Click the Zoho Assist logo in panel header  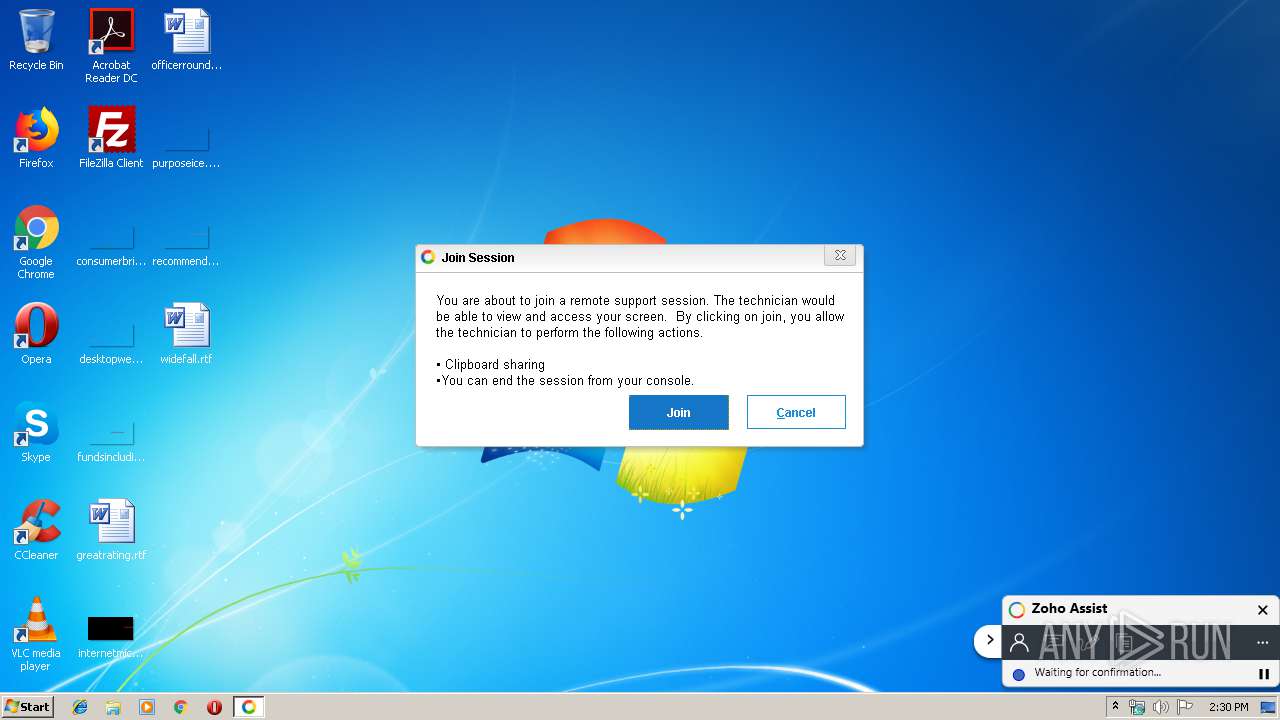[1017, 609]
